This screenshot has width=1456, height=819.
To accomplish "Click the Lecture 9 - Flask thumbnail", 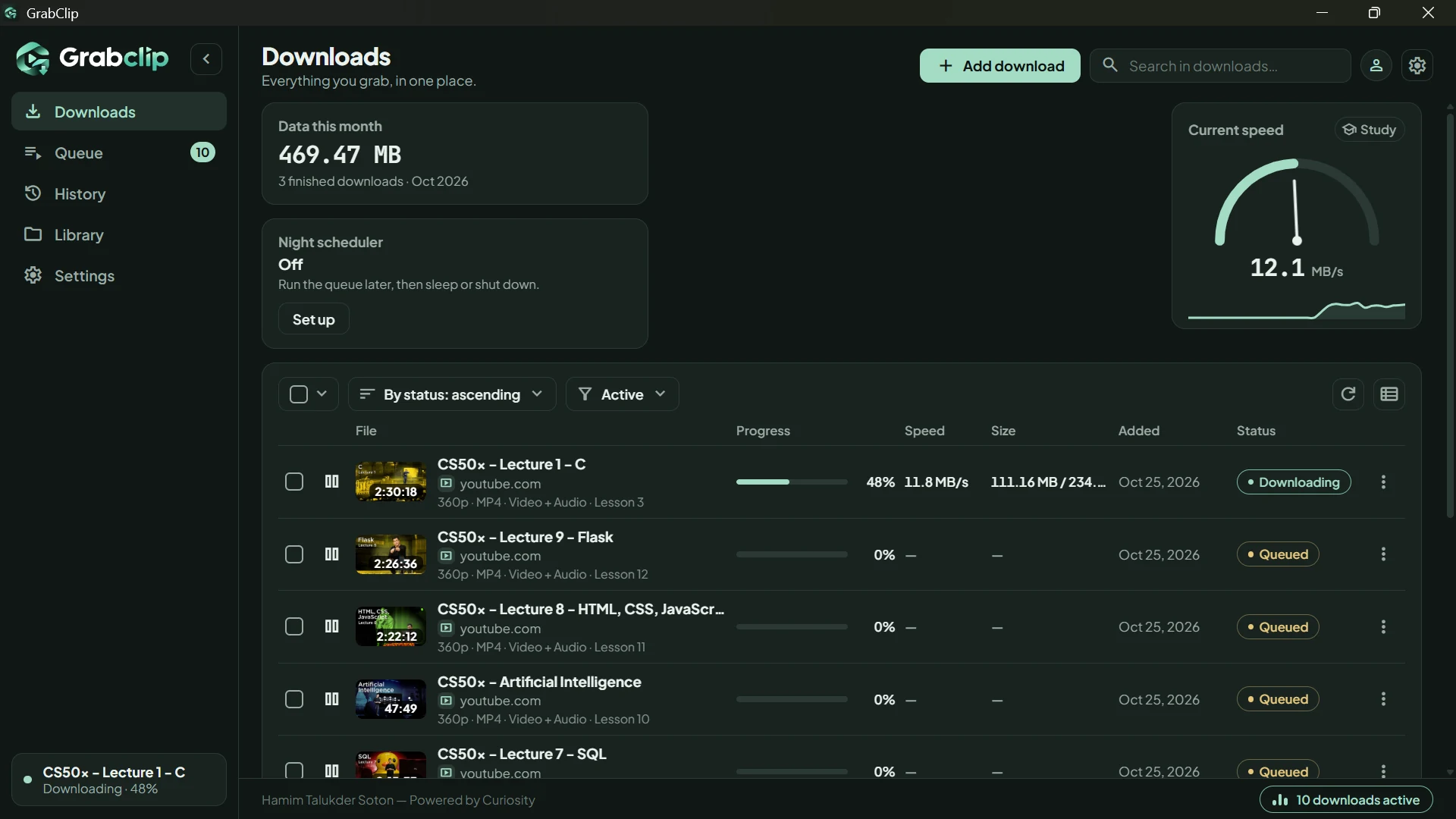I will pos(391,554).
